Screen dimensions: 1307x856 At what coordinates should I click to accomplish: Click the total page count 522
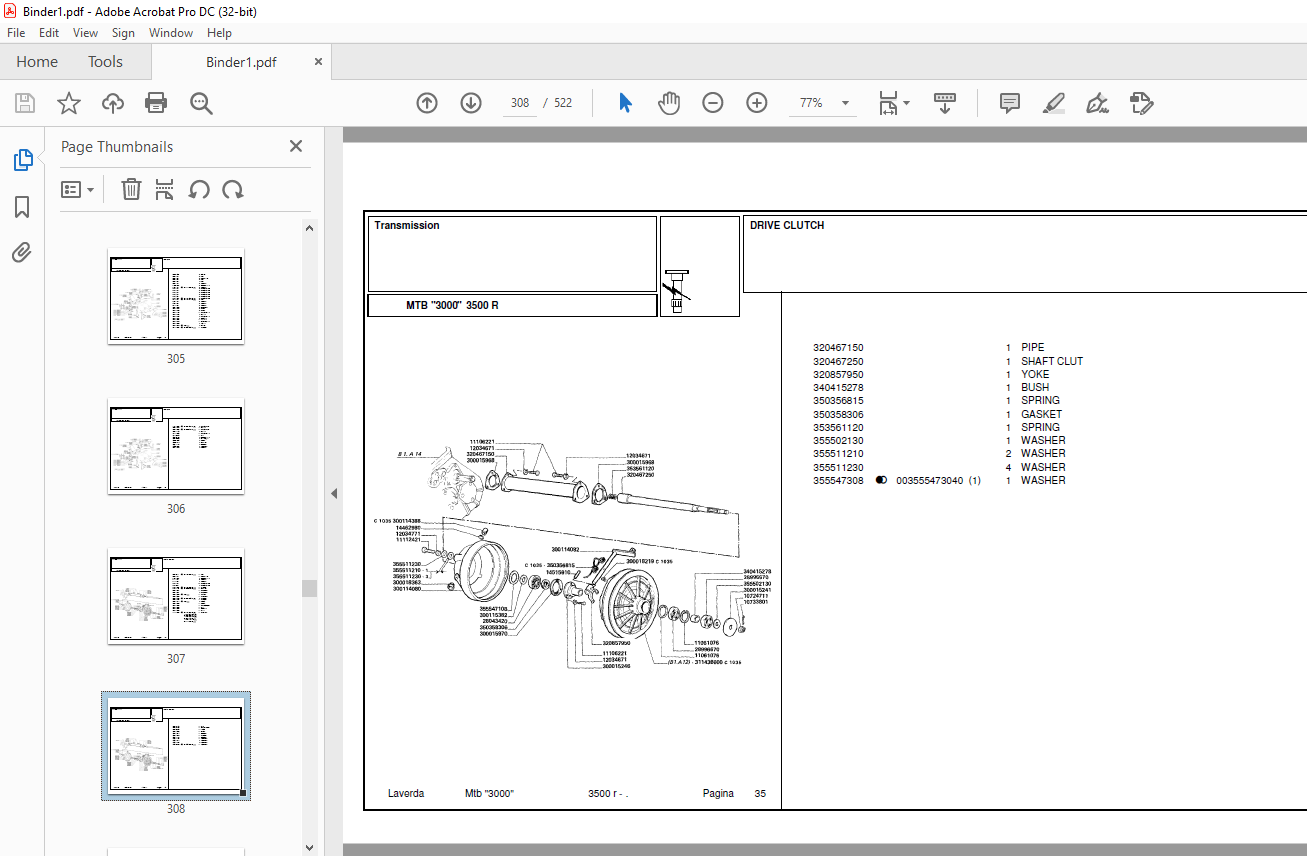[x=563, y=103]
